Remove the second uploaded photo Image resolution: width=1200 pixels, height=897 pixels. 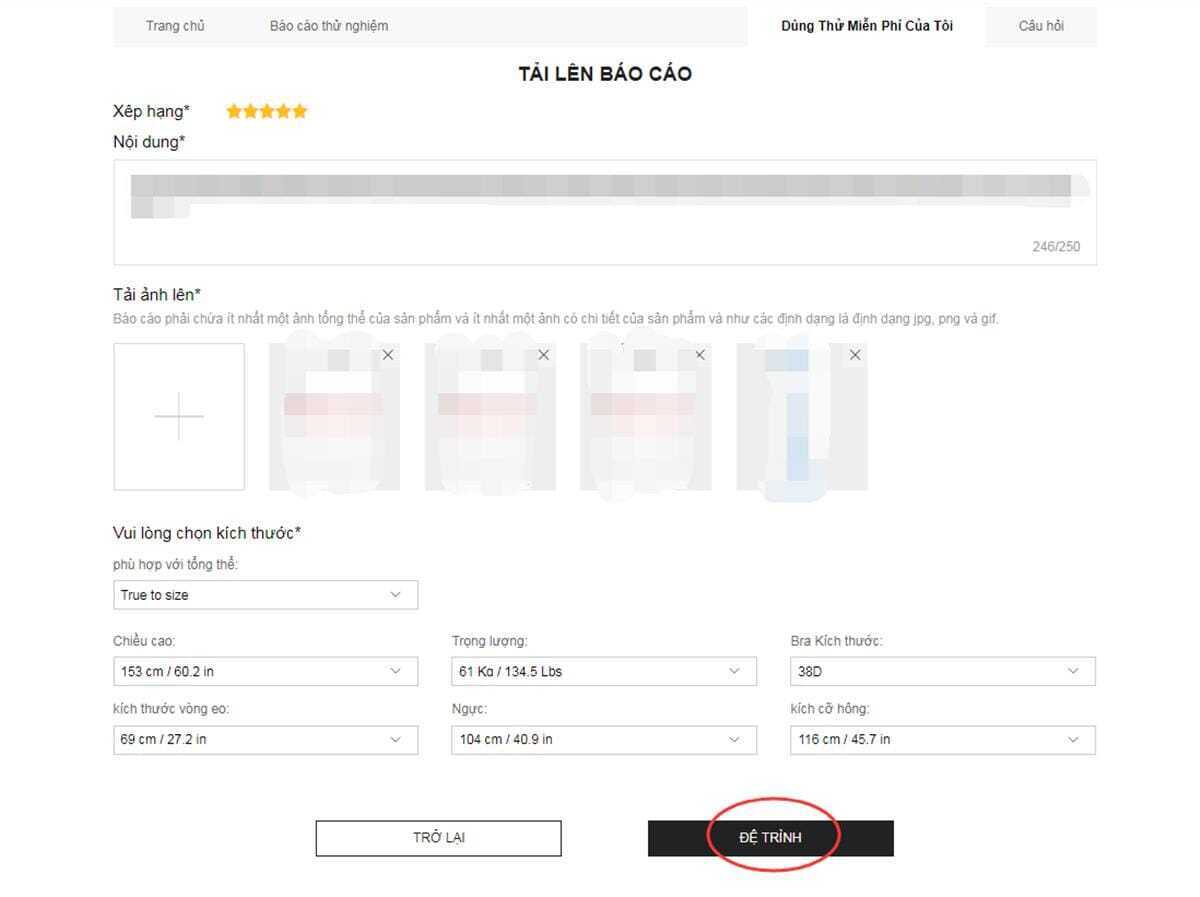tap(544, 355)
